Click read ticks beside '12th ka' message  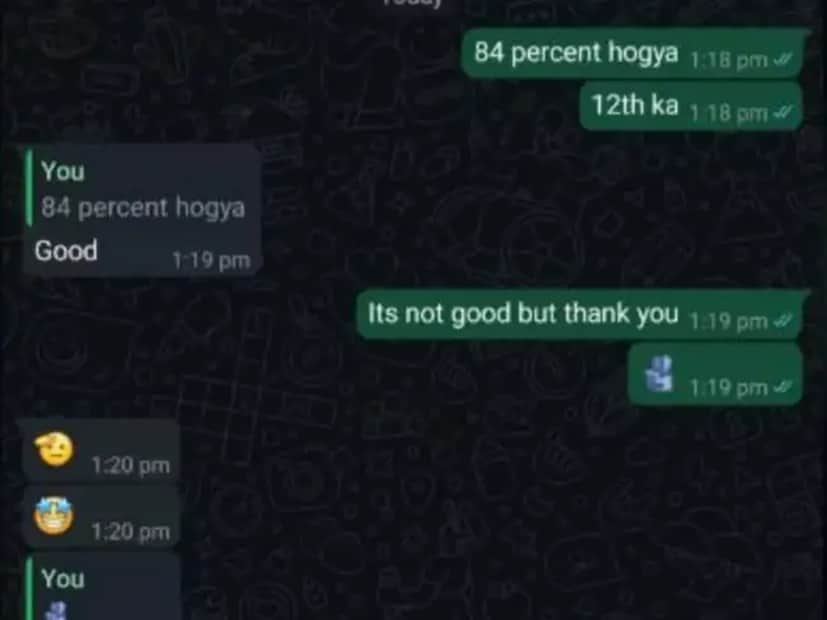[782, 112]
